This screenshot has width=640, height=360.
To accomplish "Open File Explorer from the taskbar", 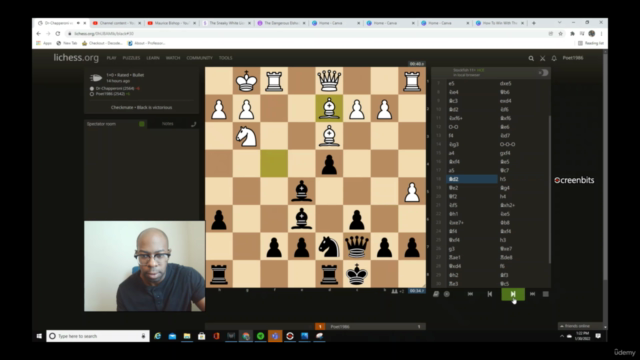I will click(x=187, y=336).
